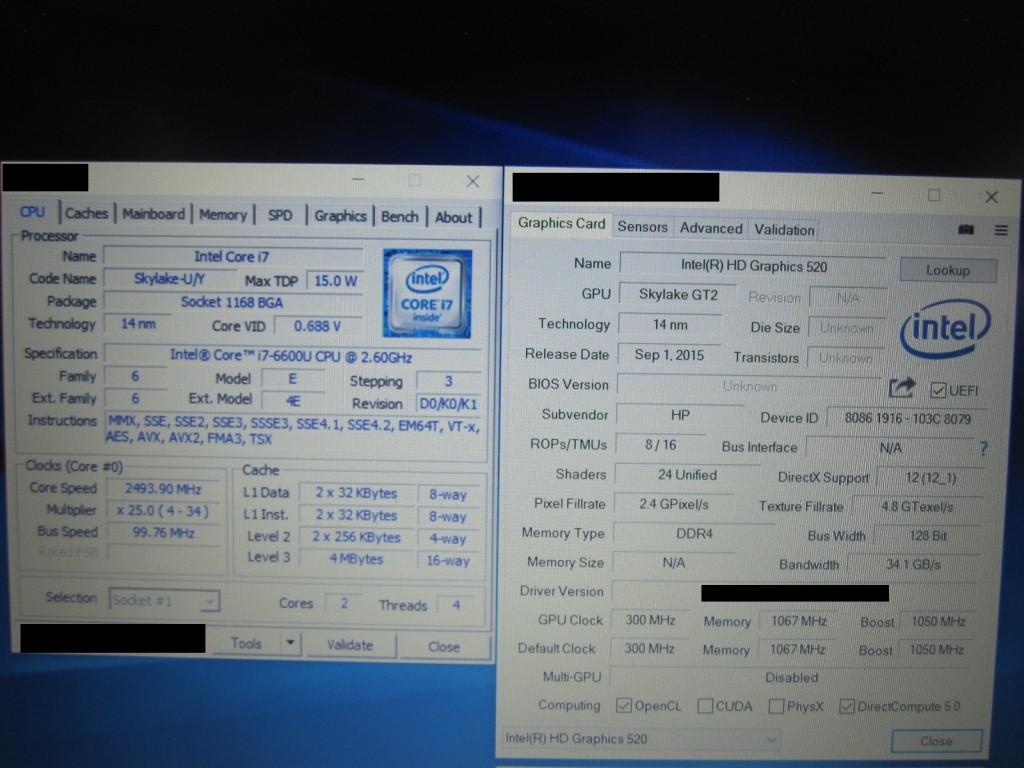The width and height of the screenshot is (1024, 768).
Task: Open the Socket #1 selection dropdown
Action: point(164,601)
